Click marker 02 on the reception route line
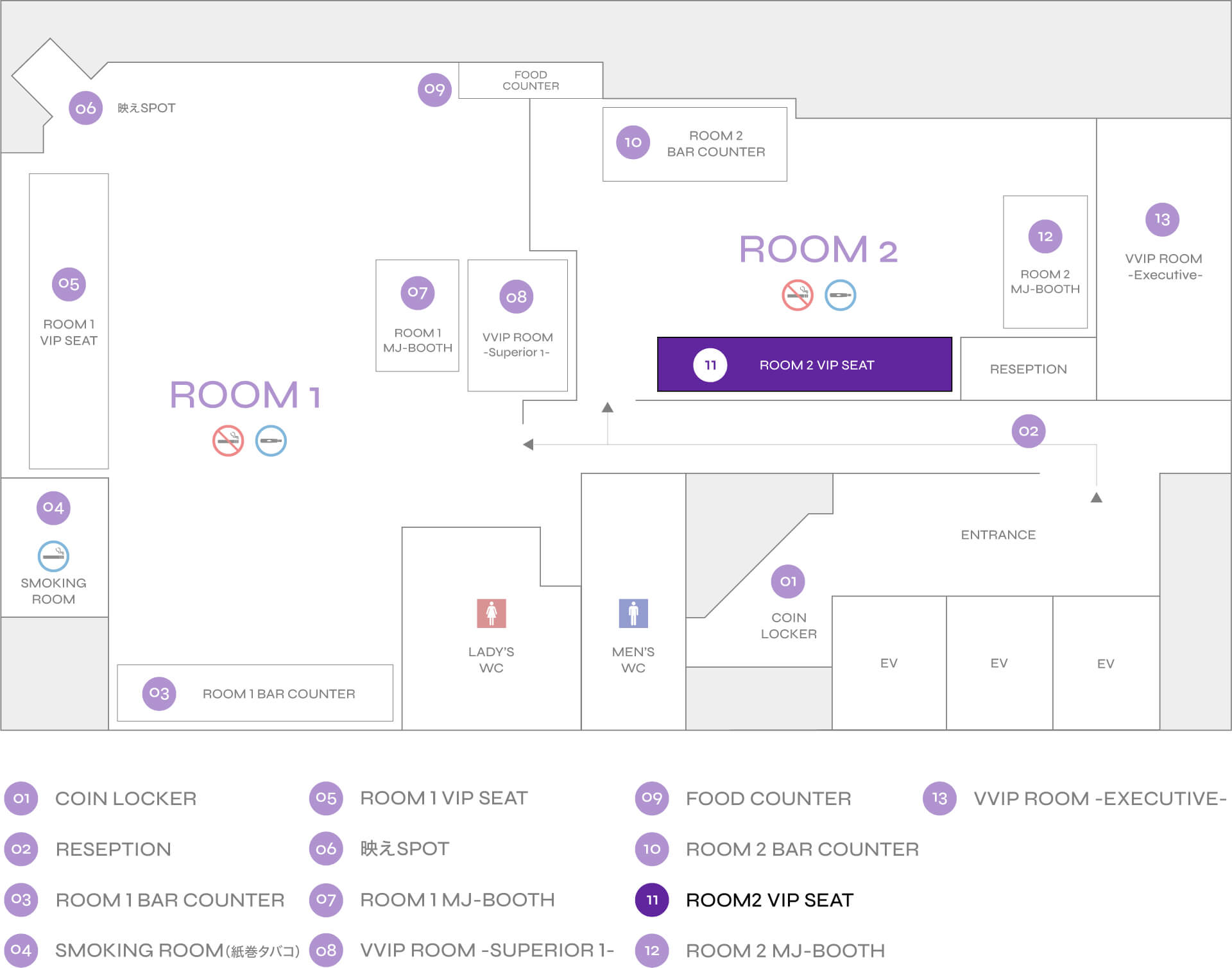Screen dimensions: 1232x968 (x=1028, y=431)
